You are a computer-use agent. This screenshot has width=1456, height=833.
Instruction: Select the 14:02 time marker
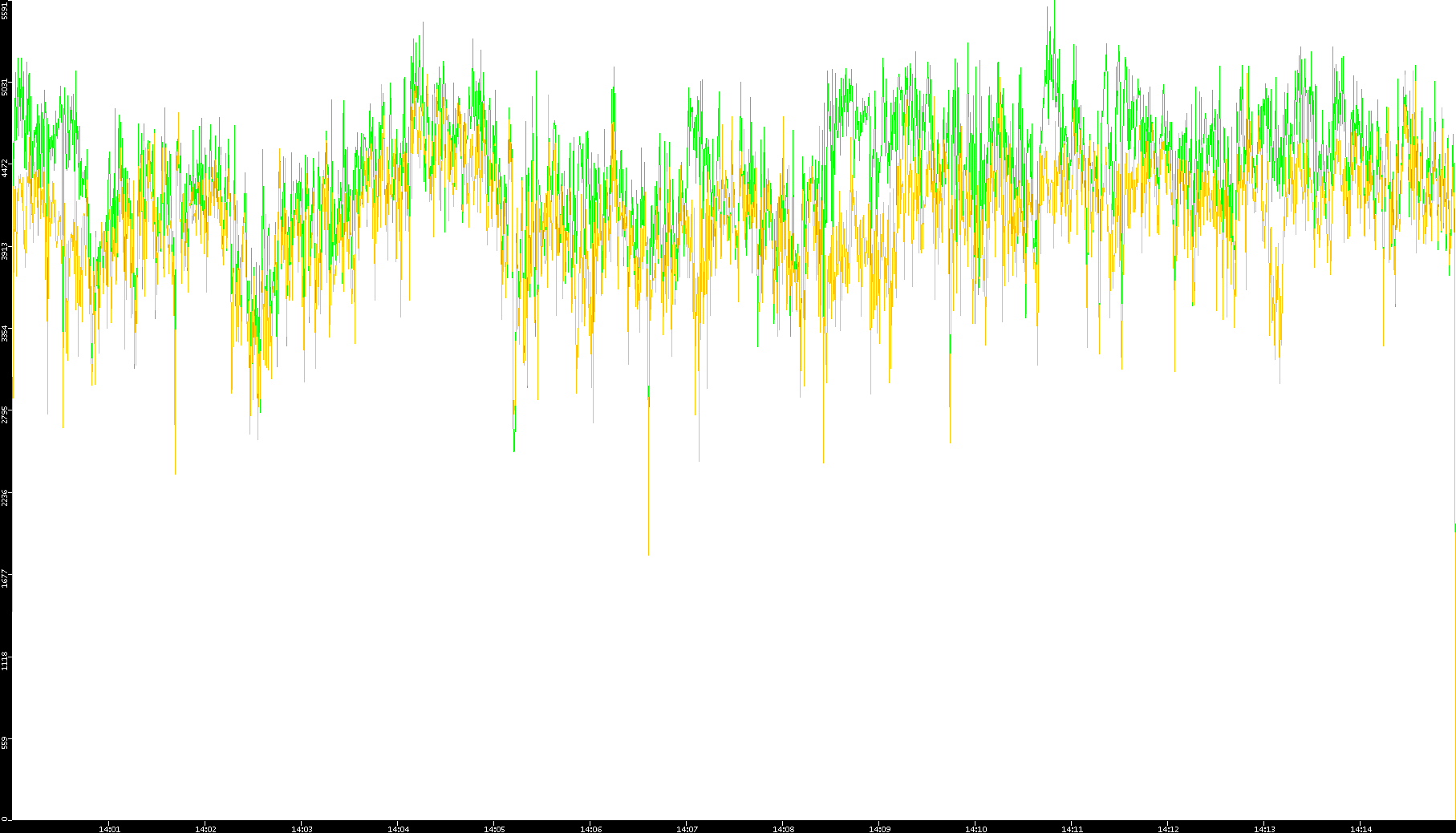coord(205,829)
